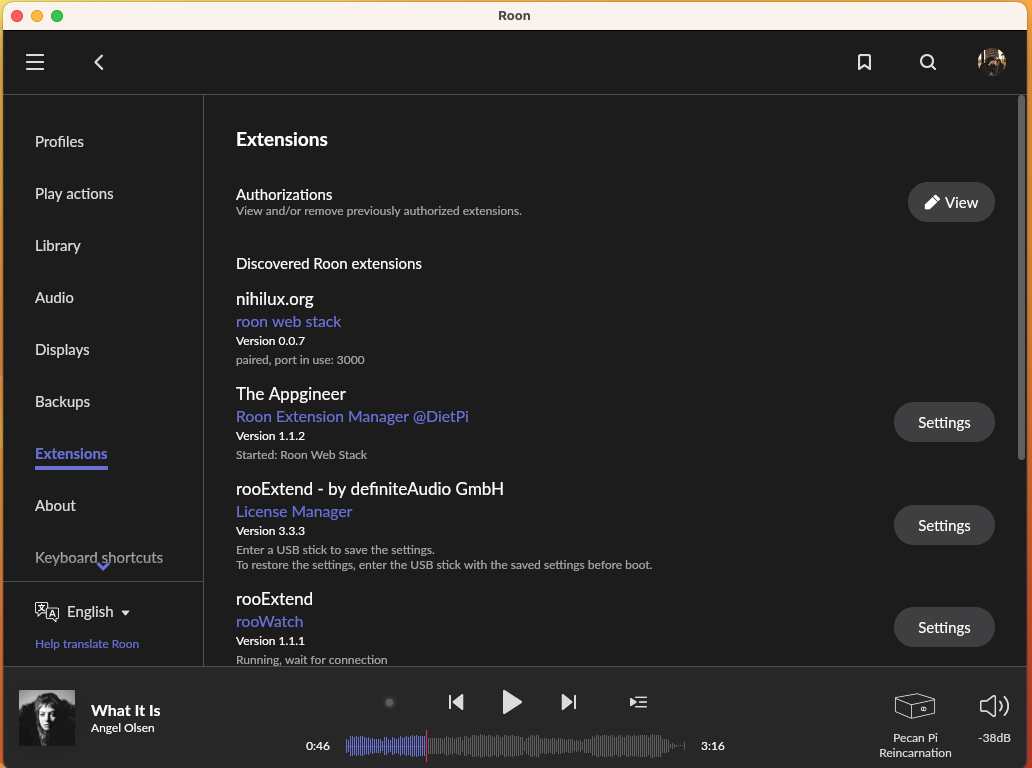Open Settings for rooWatch
1032x768 pixels.
click(944, 627)
